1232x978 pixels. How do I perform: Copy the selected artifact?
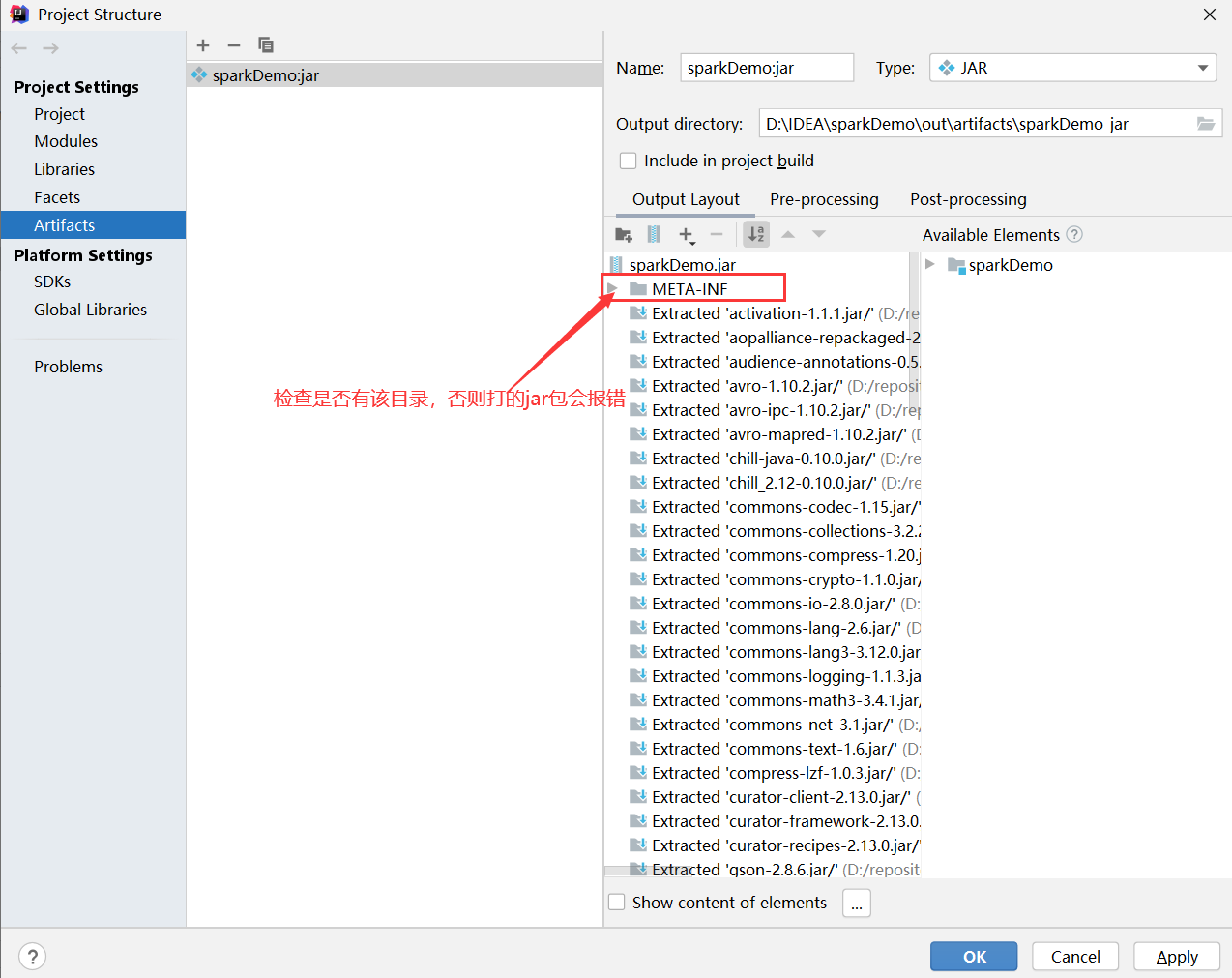[x=266, y=45]
